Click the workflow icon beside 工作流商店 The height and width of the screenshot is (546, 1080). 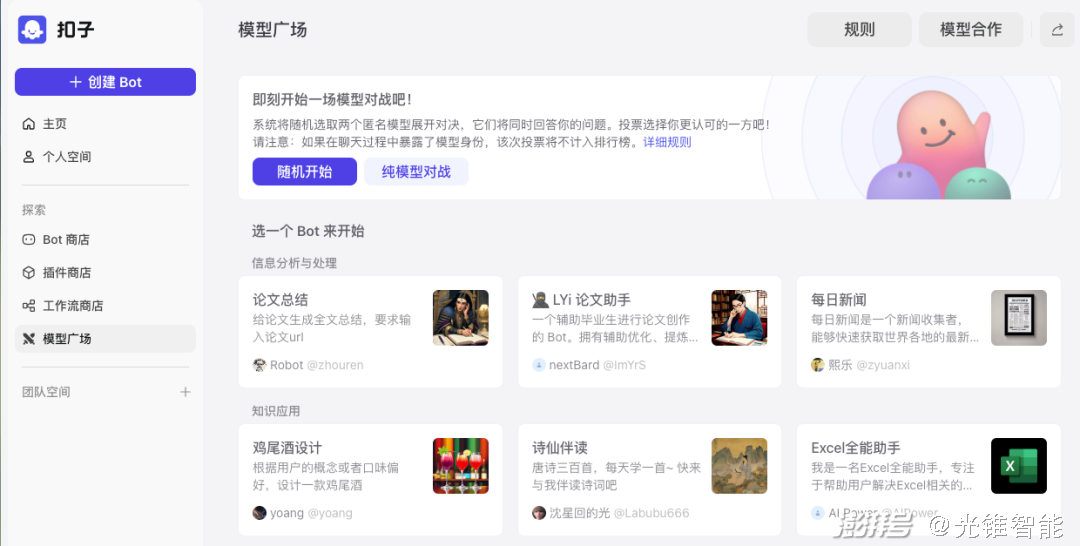(28, 306)
